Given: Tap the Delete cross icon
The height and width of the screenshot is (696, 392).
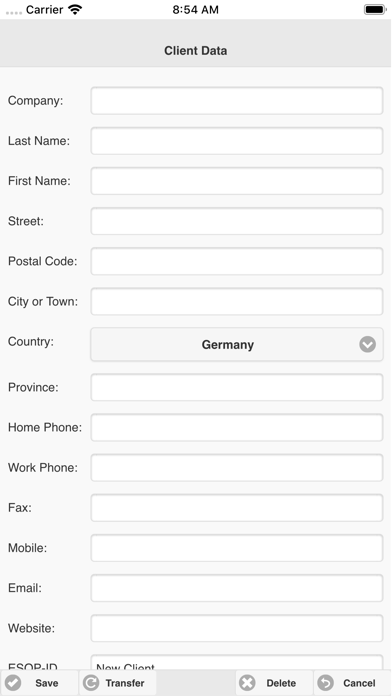Looking at the screenshot, I should 247,683.
